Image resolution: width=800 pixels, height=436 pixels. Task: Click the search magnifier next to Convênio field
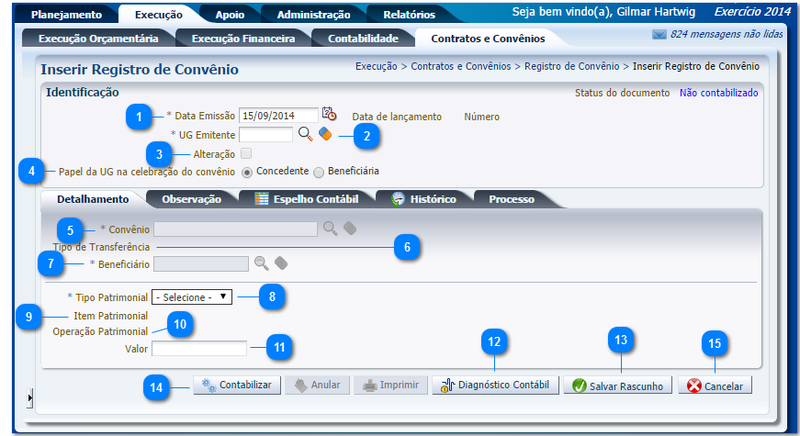[329, 229]
